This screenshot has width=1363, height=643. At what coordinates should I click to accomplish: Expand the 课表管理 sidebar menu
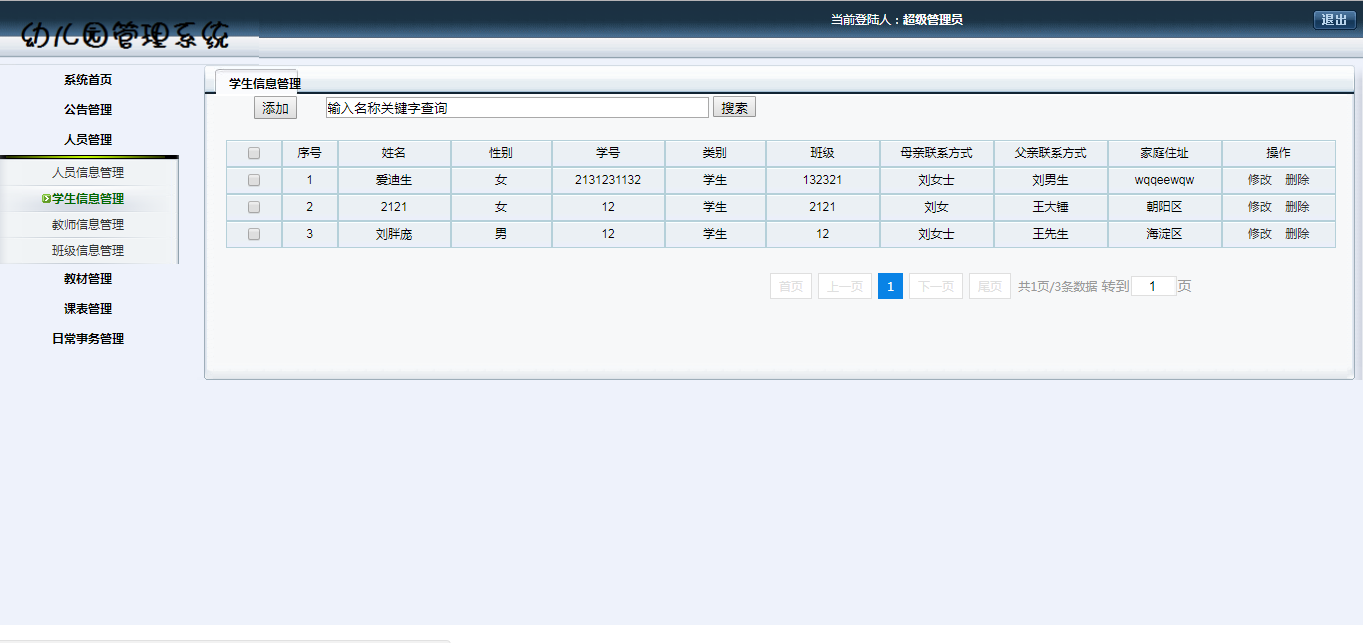(88, 309)
